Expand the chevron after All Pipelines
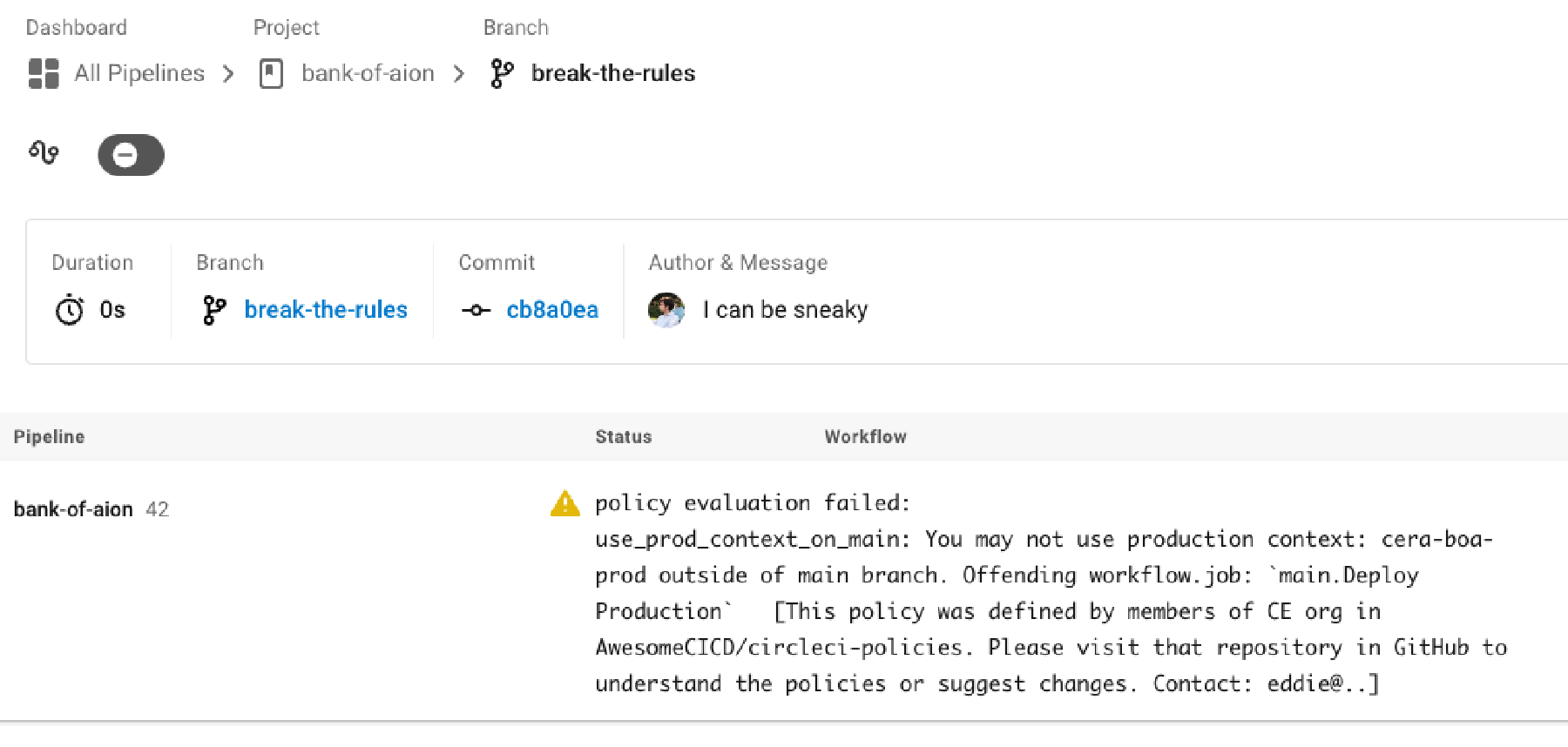The height and width of the screenshot is (747, 1568). pos(228,73)
